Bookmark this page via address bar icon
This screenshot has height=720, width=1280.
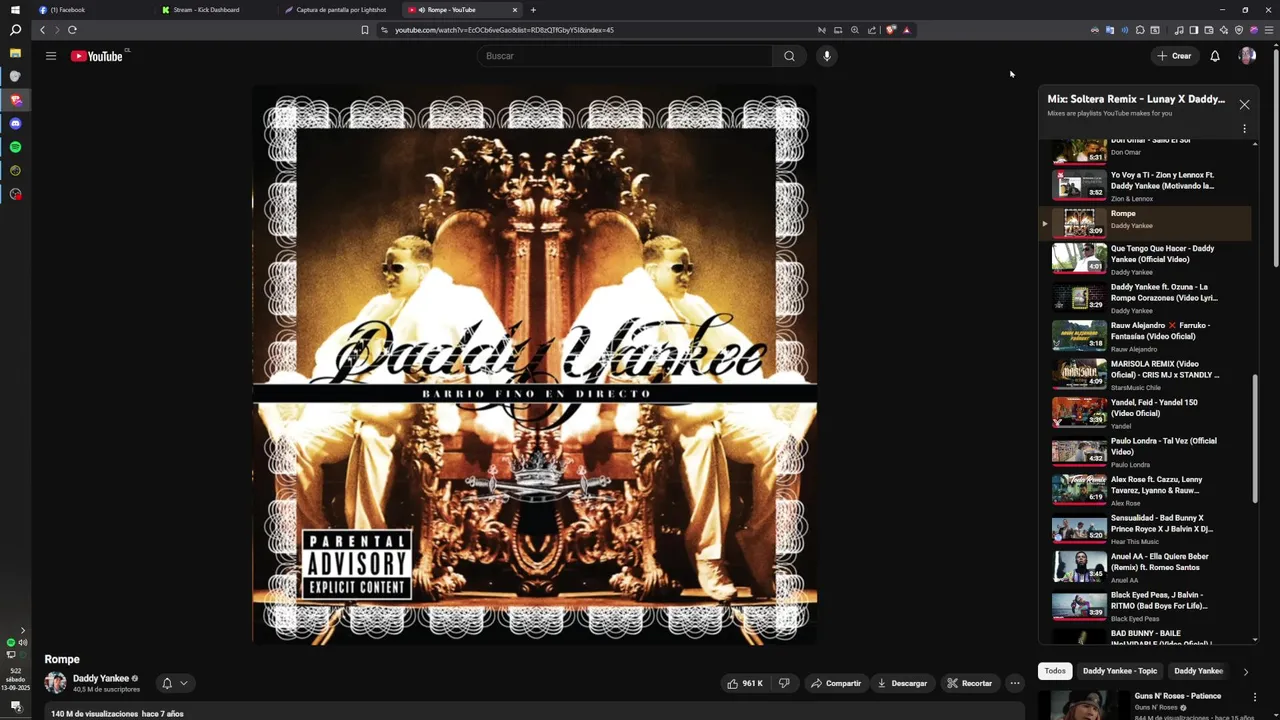tap(365, 30)
